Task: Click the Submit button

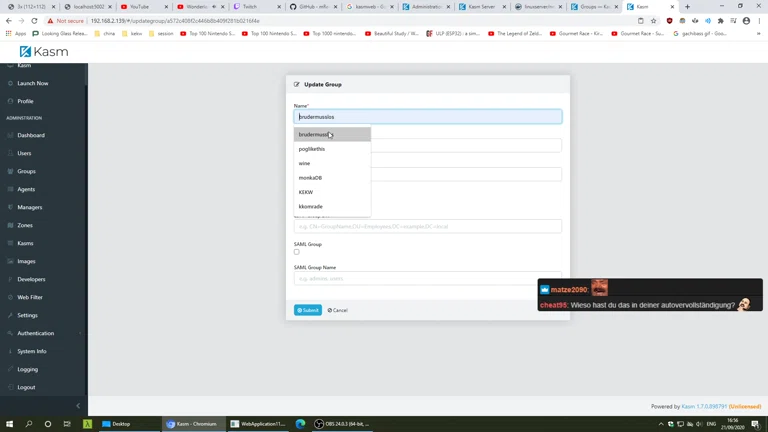Action: (x=308, y=310)
